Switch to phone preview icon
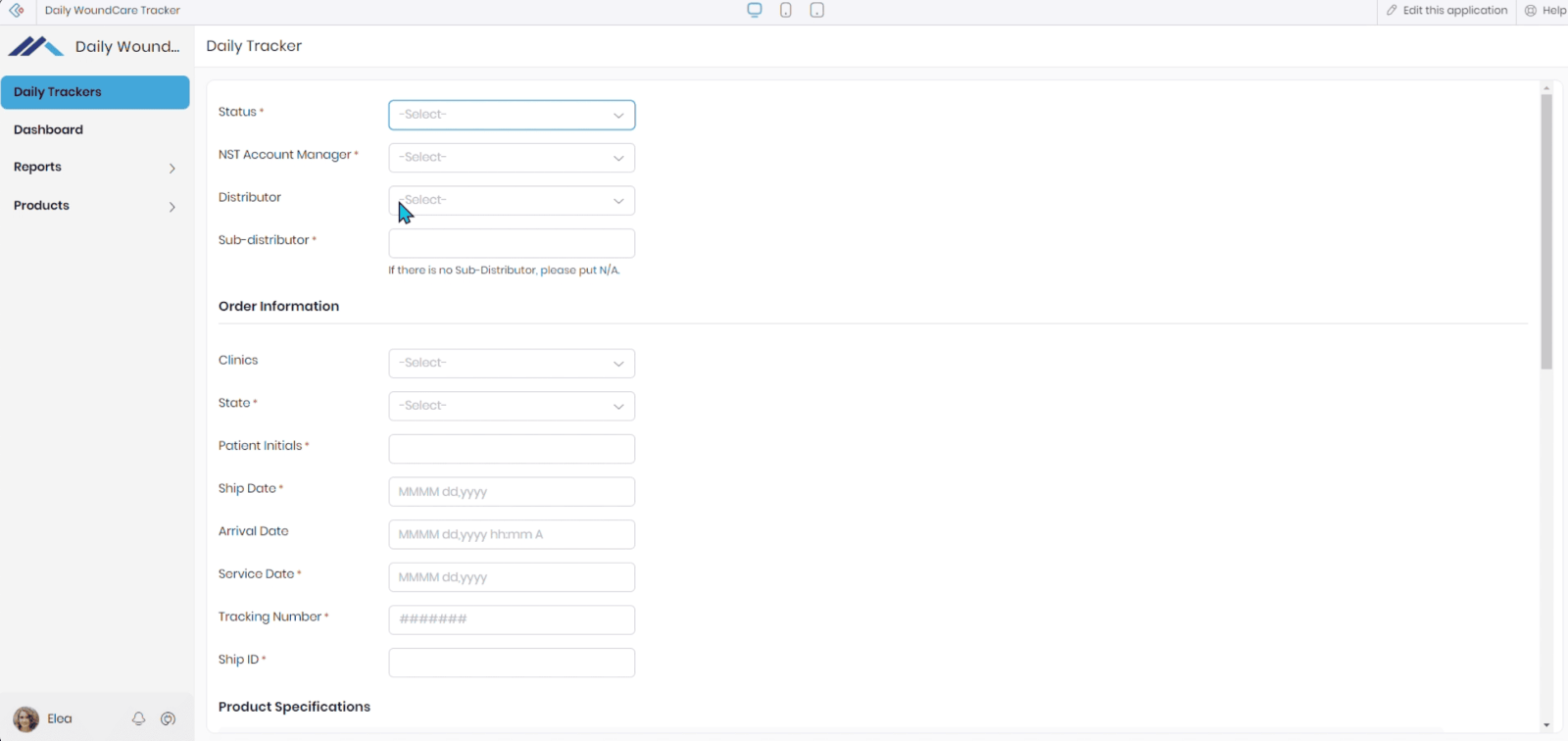1568x741 pixels. [786, 10]
